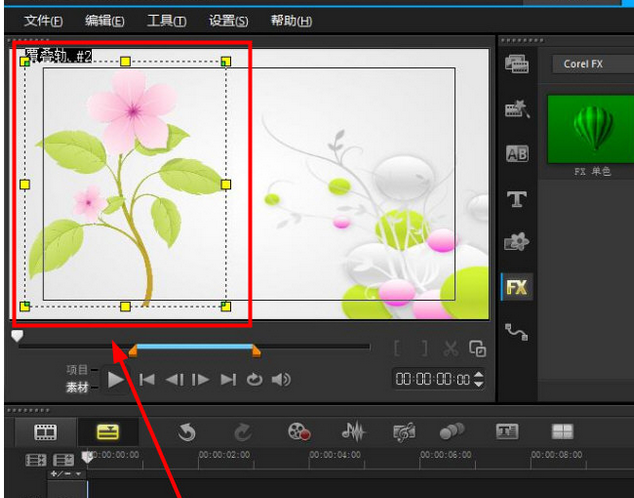Click the preview scrubber handle
The image size is (634, 498).
tap(17, 336)
